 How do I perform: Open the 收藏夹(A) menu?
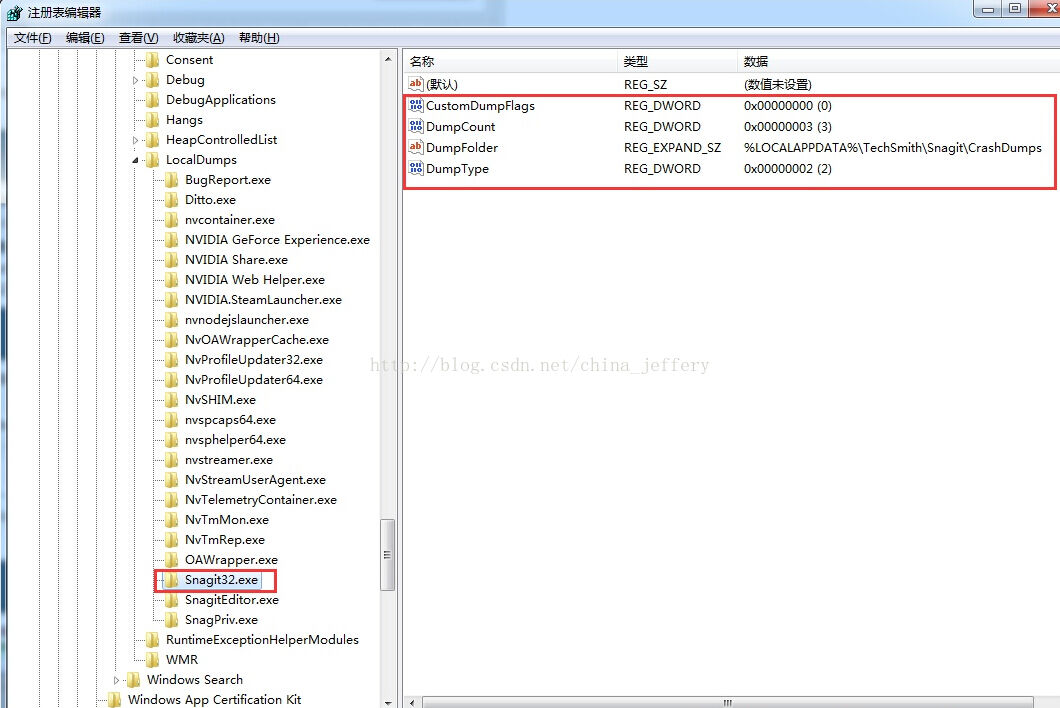click(x=198, y=38)
